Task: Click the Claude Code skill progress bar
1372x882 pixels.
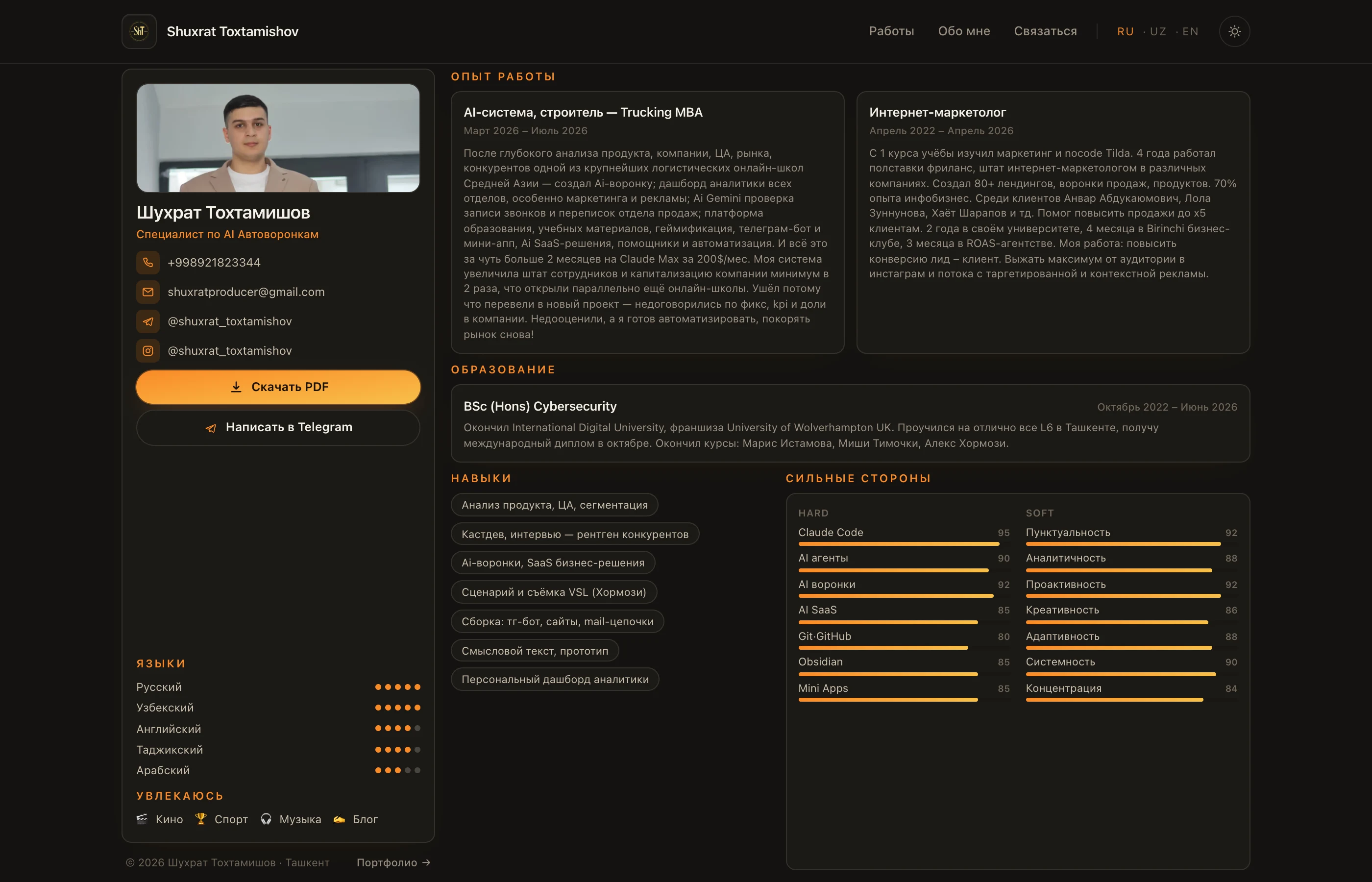Action: [x=904, y=543]
